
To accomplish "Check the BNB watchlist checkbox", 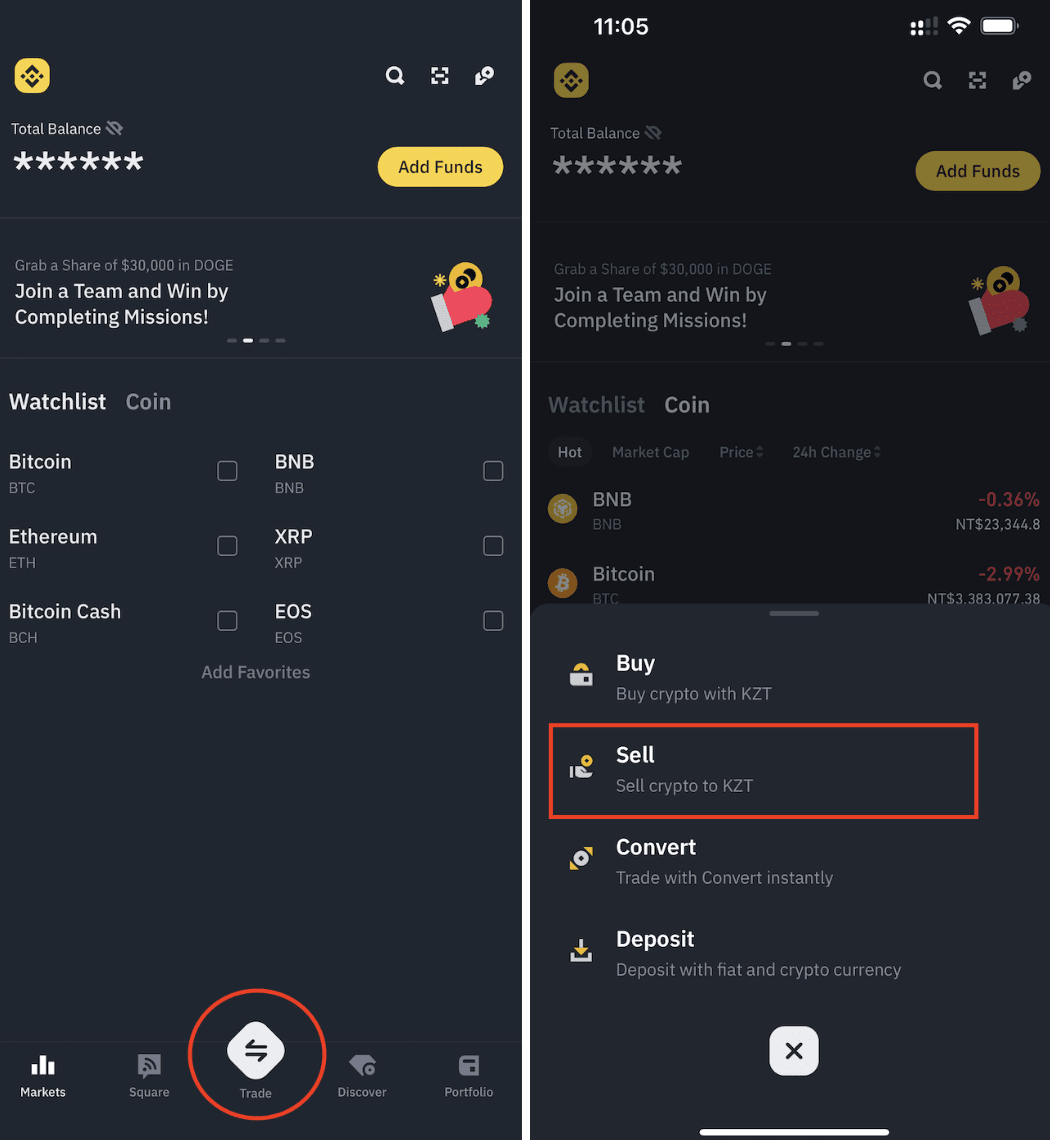I will point(493,471).
